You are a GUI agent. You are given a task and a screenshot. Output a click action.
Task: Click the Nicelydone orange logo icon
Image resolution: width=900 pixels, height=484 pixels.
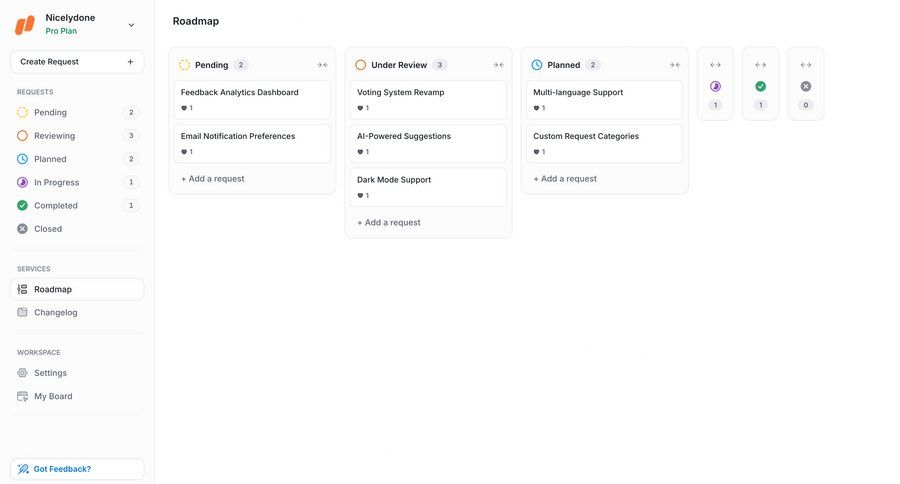click(x=25, y=24)
